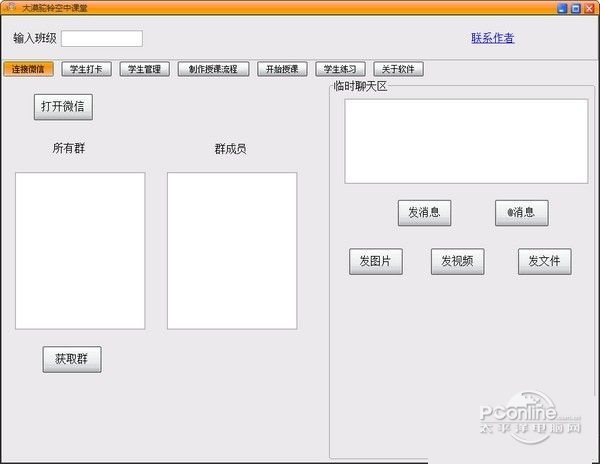Open the 学生练习 tab
Viewport: 600px width, 464px height.
click(x=340, y=69)
